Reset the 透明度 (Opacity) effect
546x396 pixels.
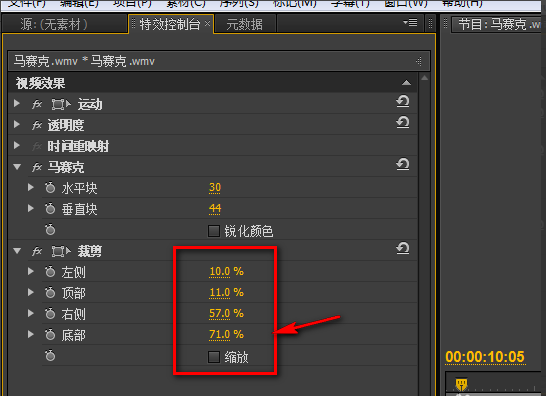[x=403, y=122]
